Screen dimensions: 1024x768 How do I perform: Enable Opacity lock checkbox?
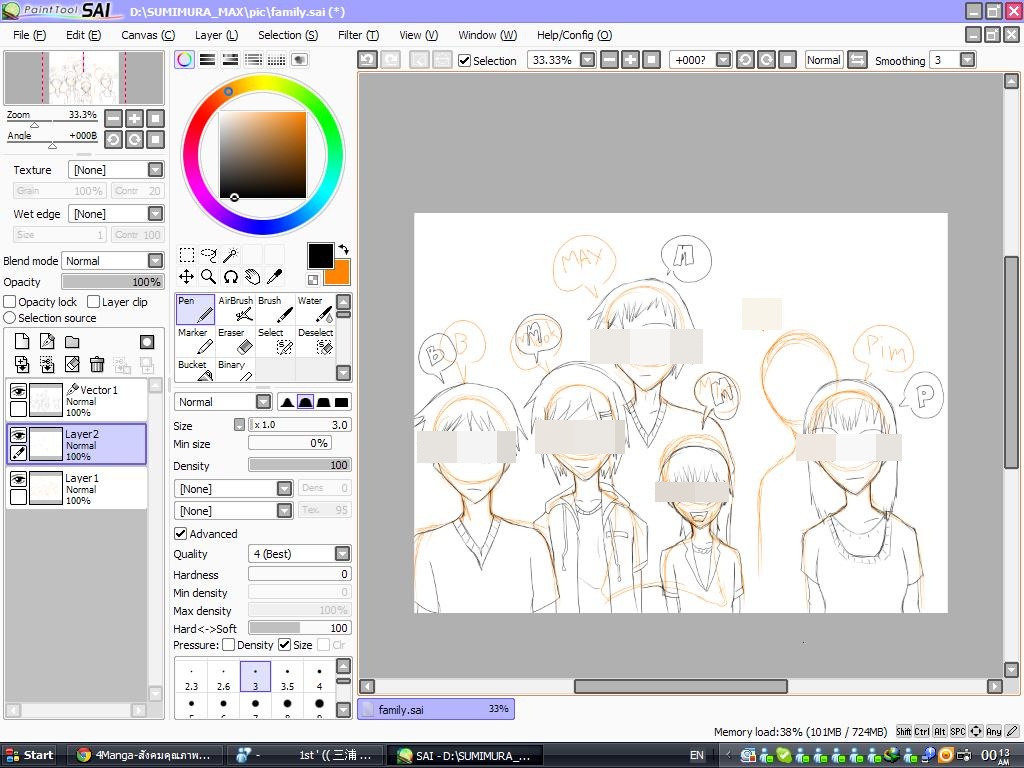(x=10, y=302)
